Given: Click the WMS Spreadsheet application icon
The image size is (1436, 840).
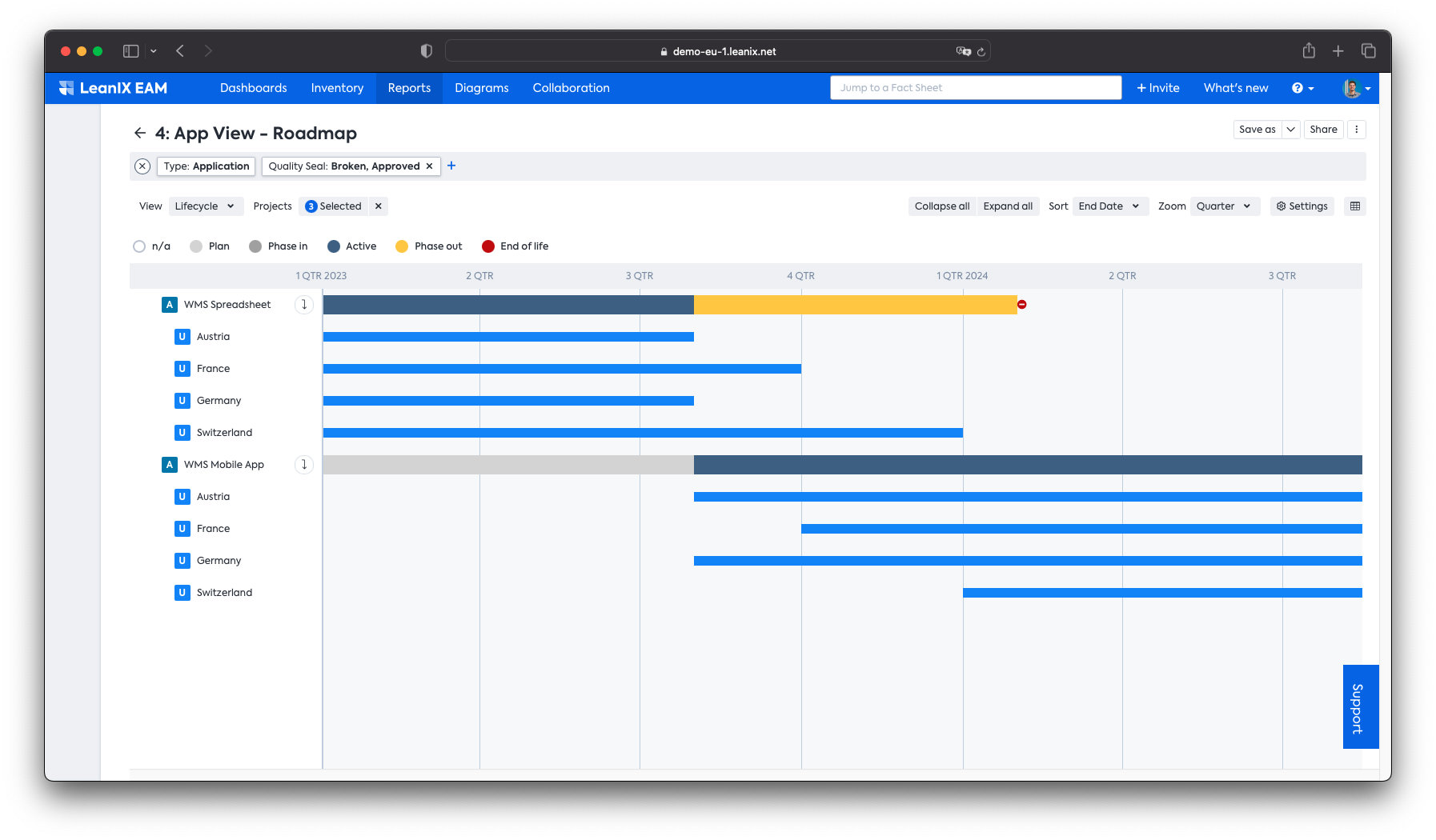Looking at the screenshot, I should [170, 305].
